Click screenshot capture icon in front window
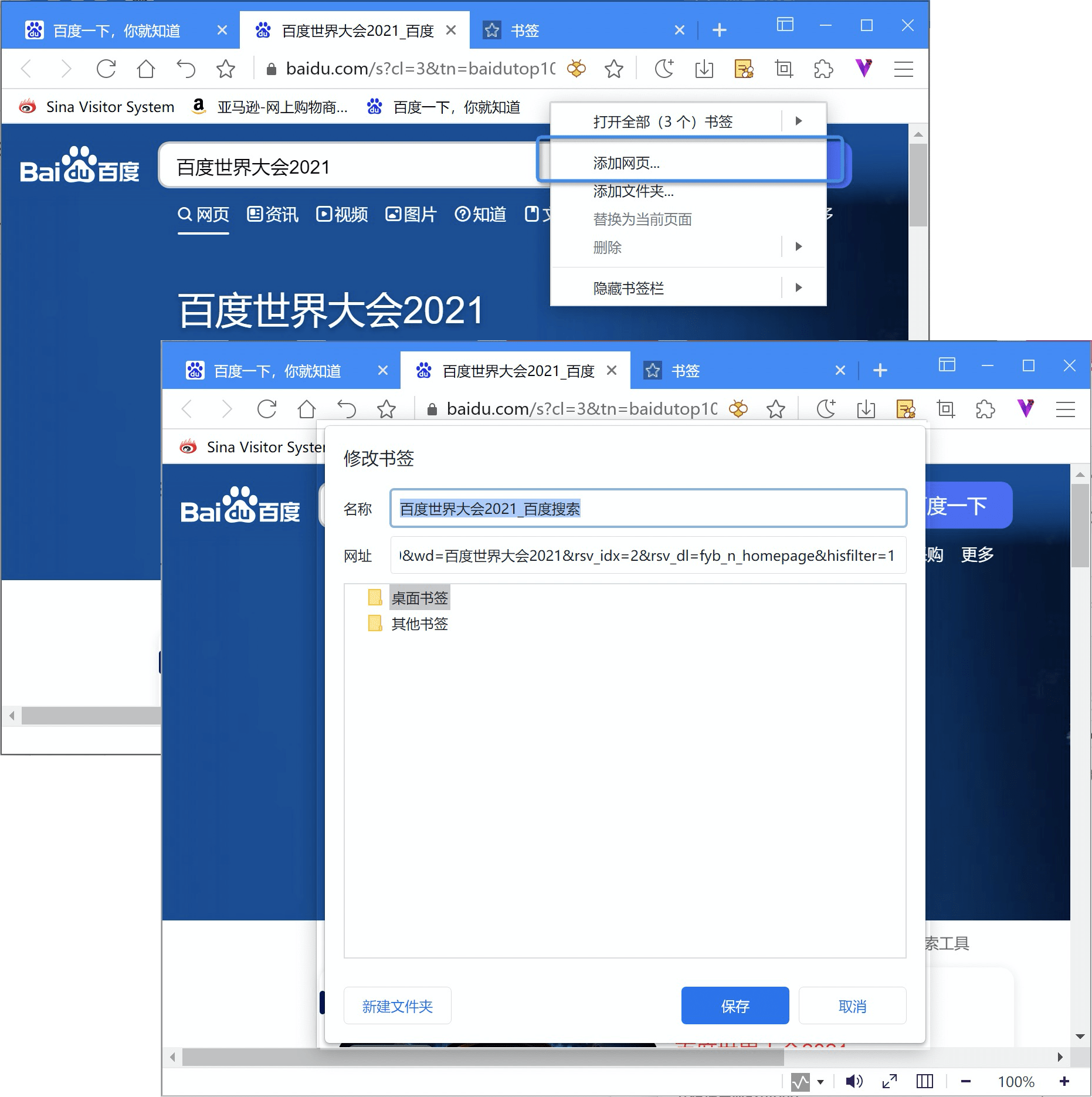 (x=946, y=409)
